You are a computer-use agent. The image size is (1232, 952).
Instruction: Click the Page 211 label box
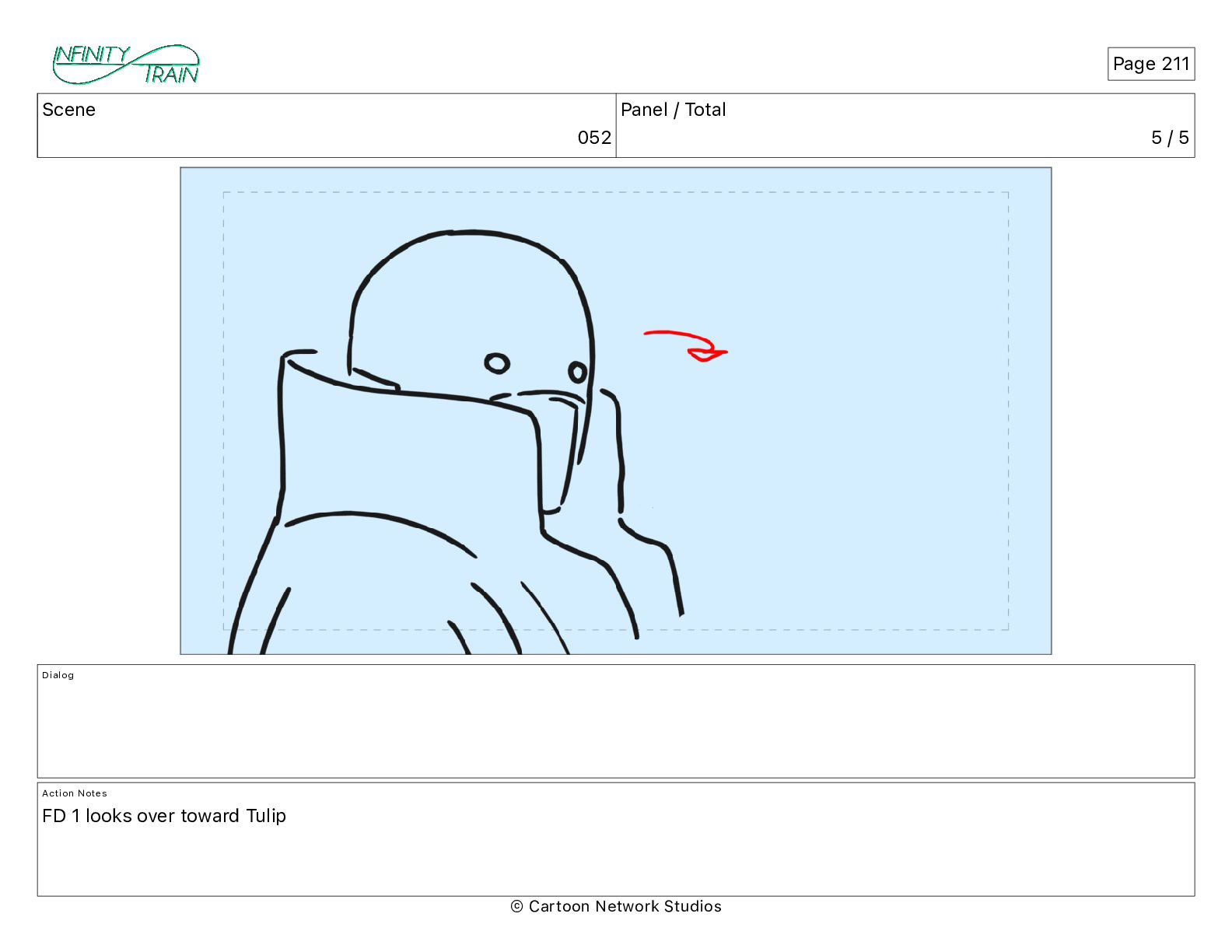click(x=1151, y=64)
